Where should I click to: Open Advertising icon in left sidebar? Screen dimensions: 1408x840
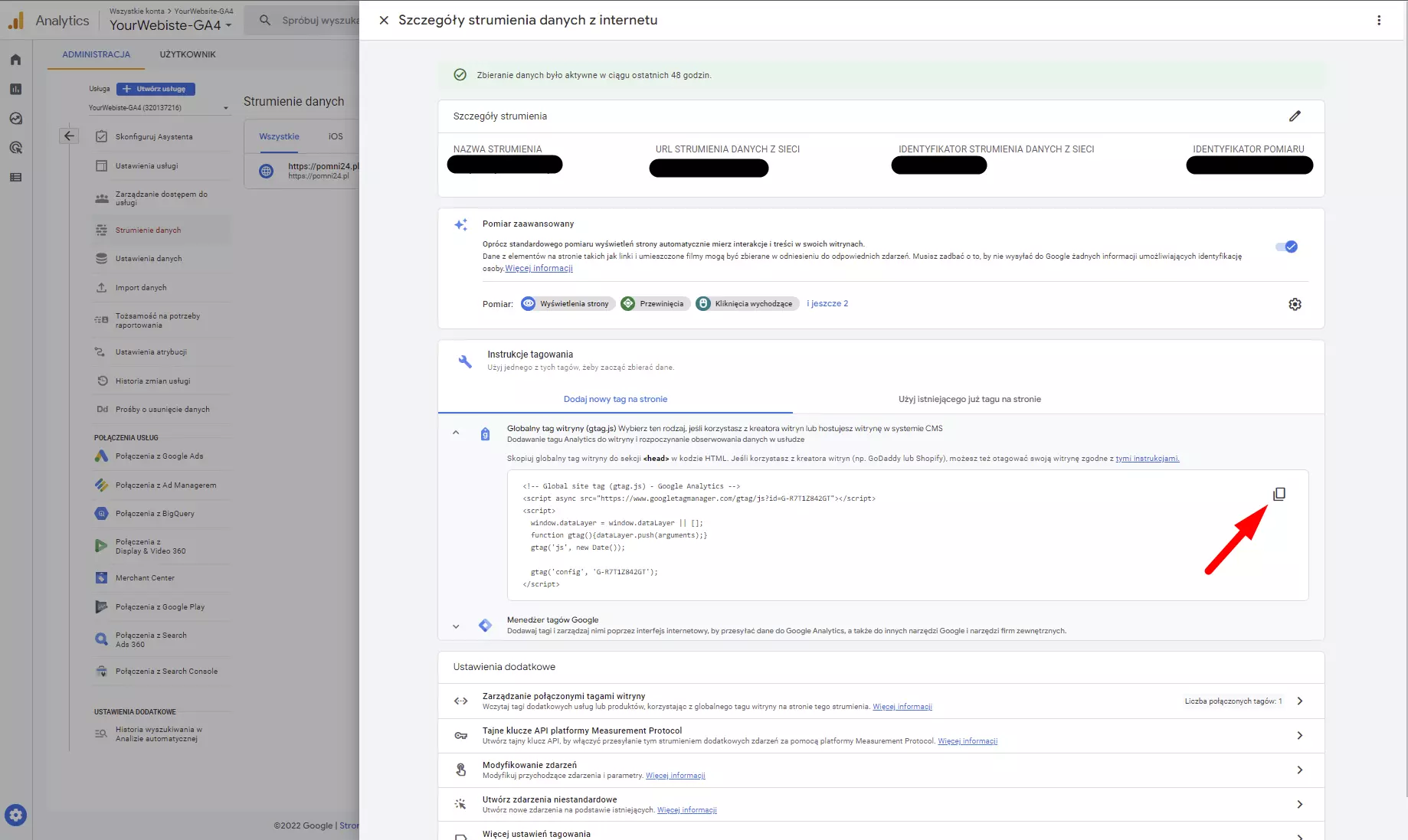[x=15, y=148]
